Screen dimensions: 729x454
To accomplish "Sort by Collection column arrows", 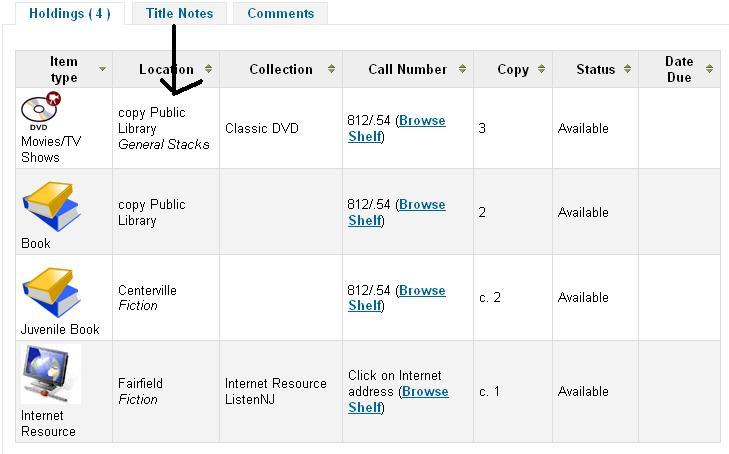I will click(330, 69).
